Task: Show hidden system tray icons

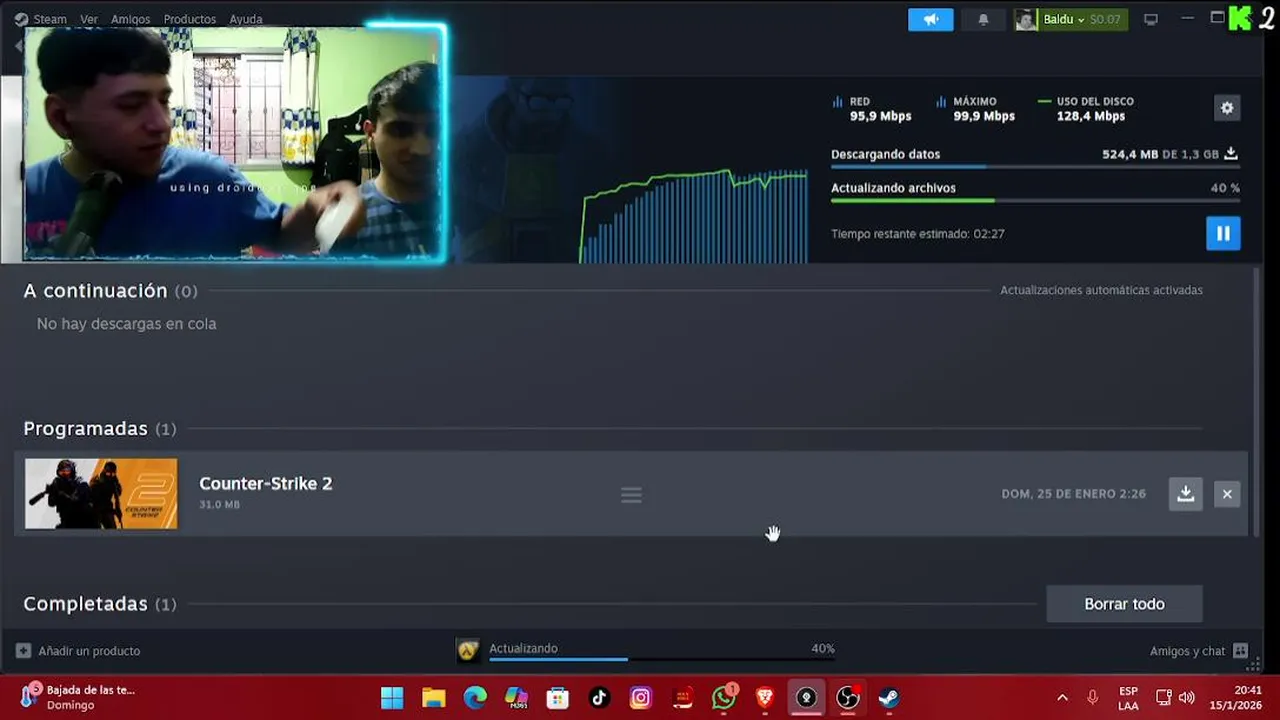Action: click(x=1062, y=697)
